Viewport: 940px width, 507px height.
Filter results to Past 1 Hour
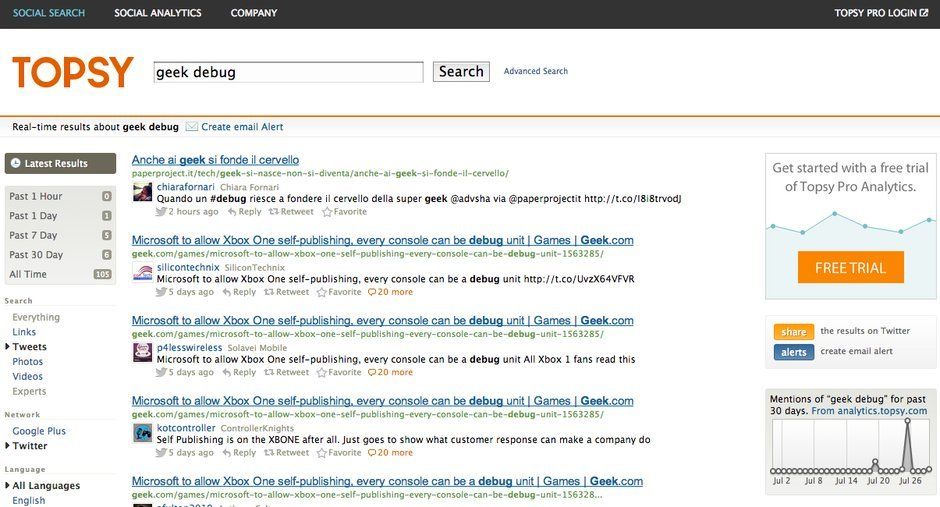[x=60, y=196]
